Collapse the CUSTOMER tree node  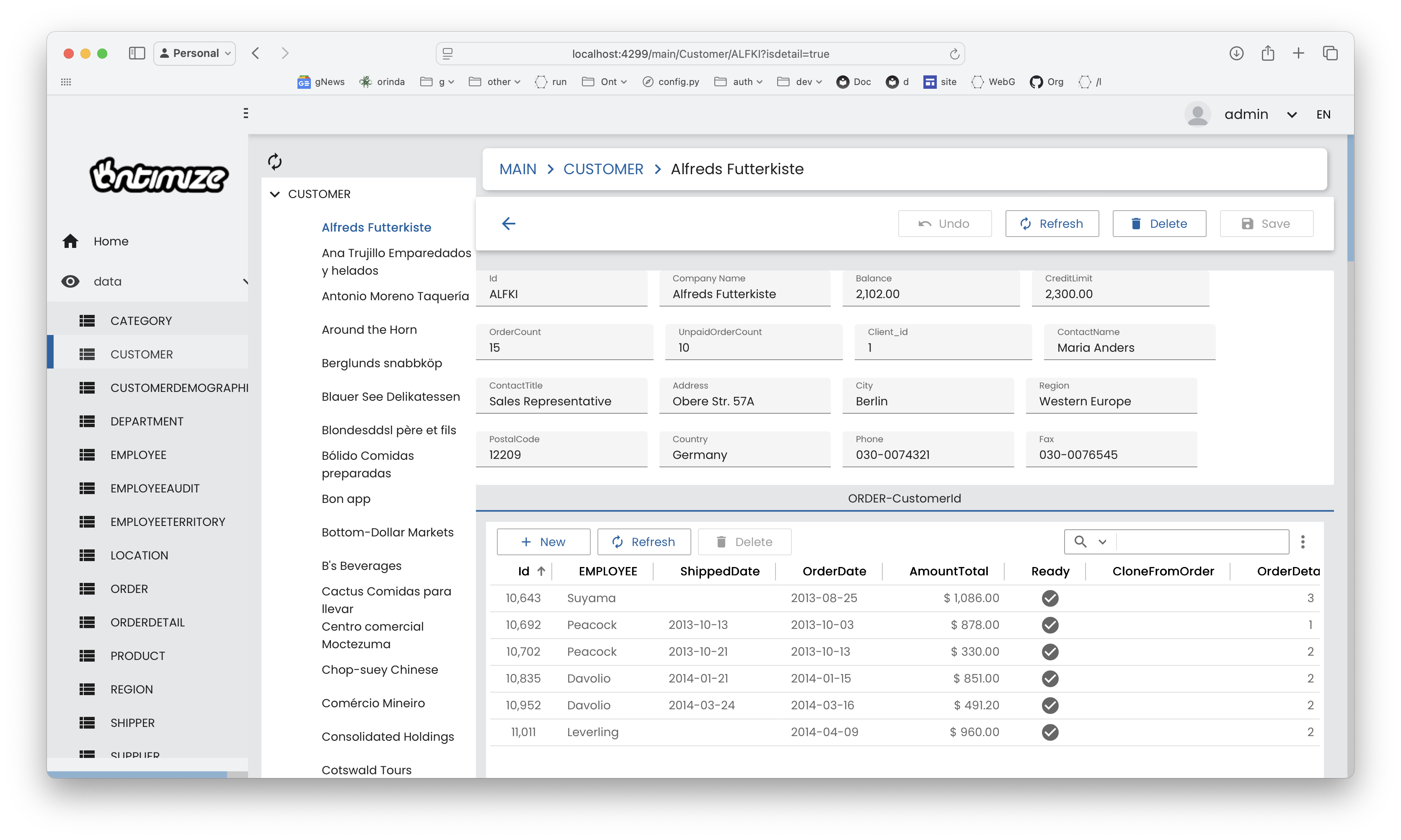tap(275, 194)
